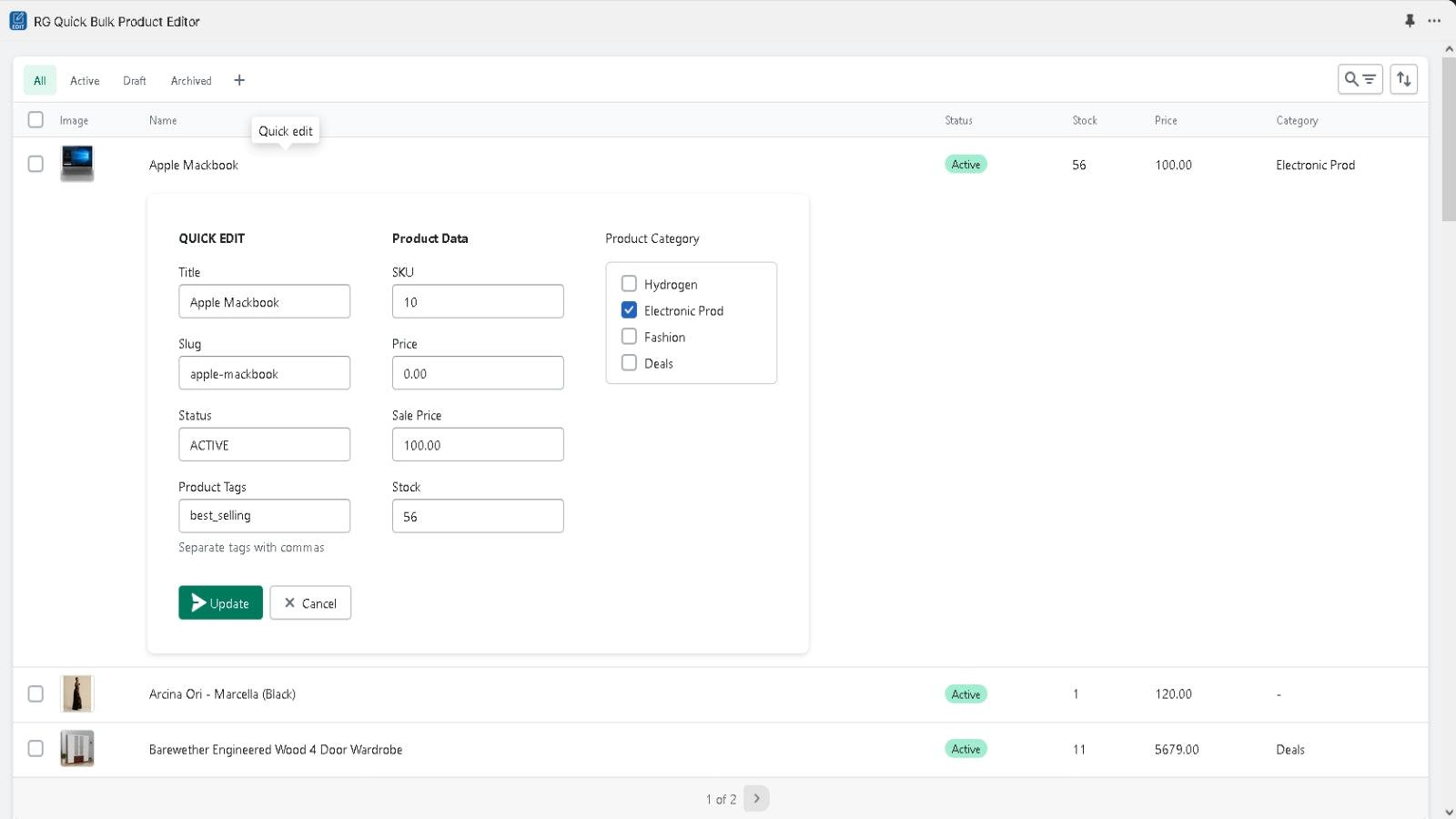
Task: Check the Hydrogen category checkbox
Action: point(629,284)
